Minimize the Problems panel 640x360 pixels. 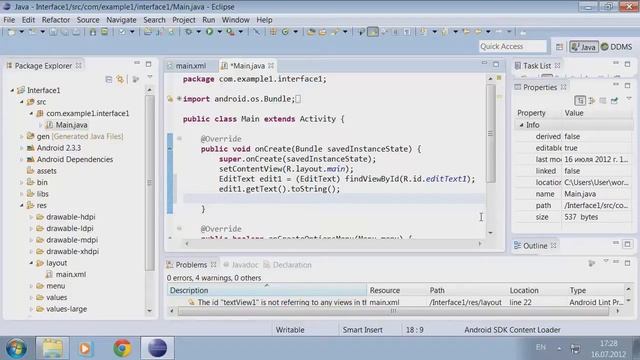616,262
